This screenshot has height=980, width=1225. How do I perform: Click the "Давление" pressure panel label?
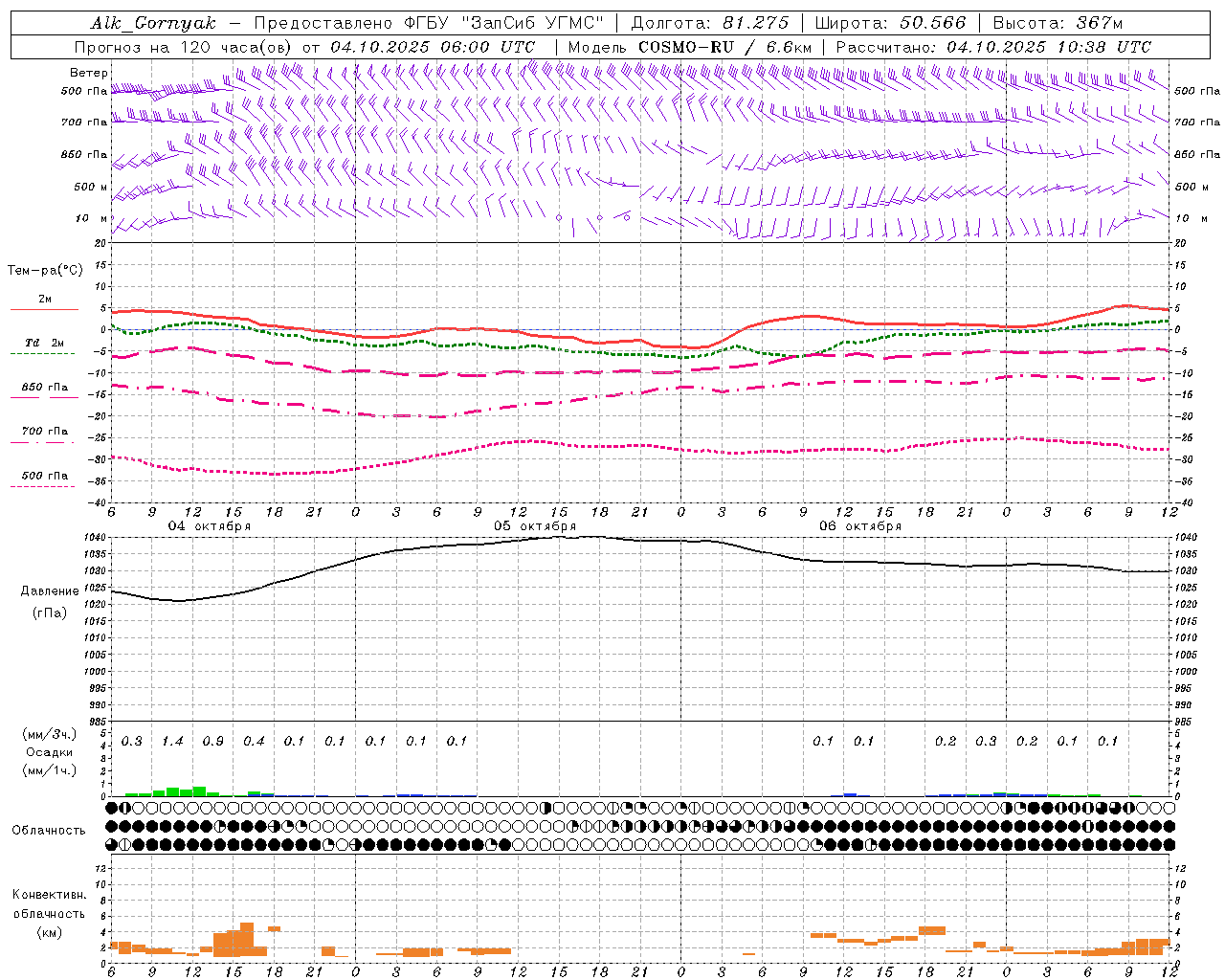pos(50,591)
